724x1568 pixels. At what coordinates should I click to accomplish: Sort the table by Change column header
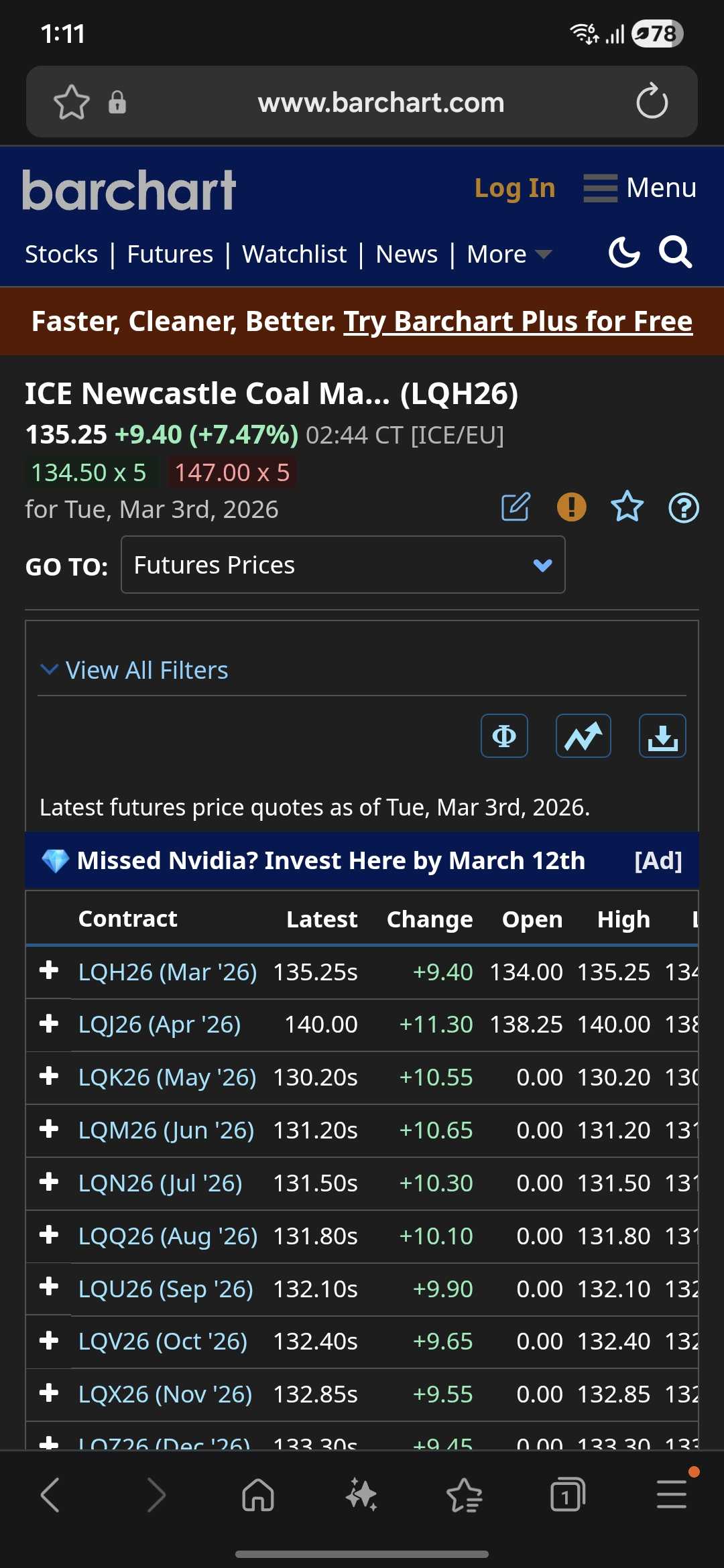[x=429, y=919]
